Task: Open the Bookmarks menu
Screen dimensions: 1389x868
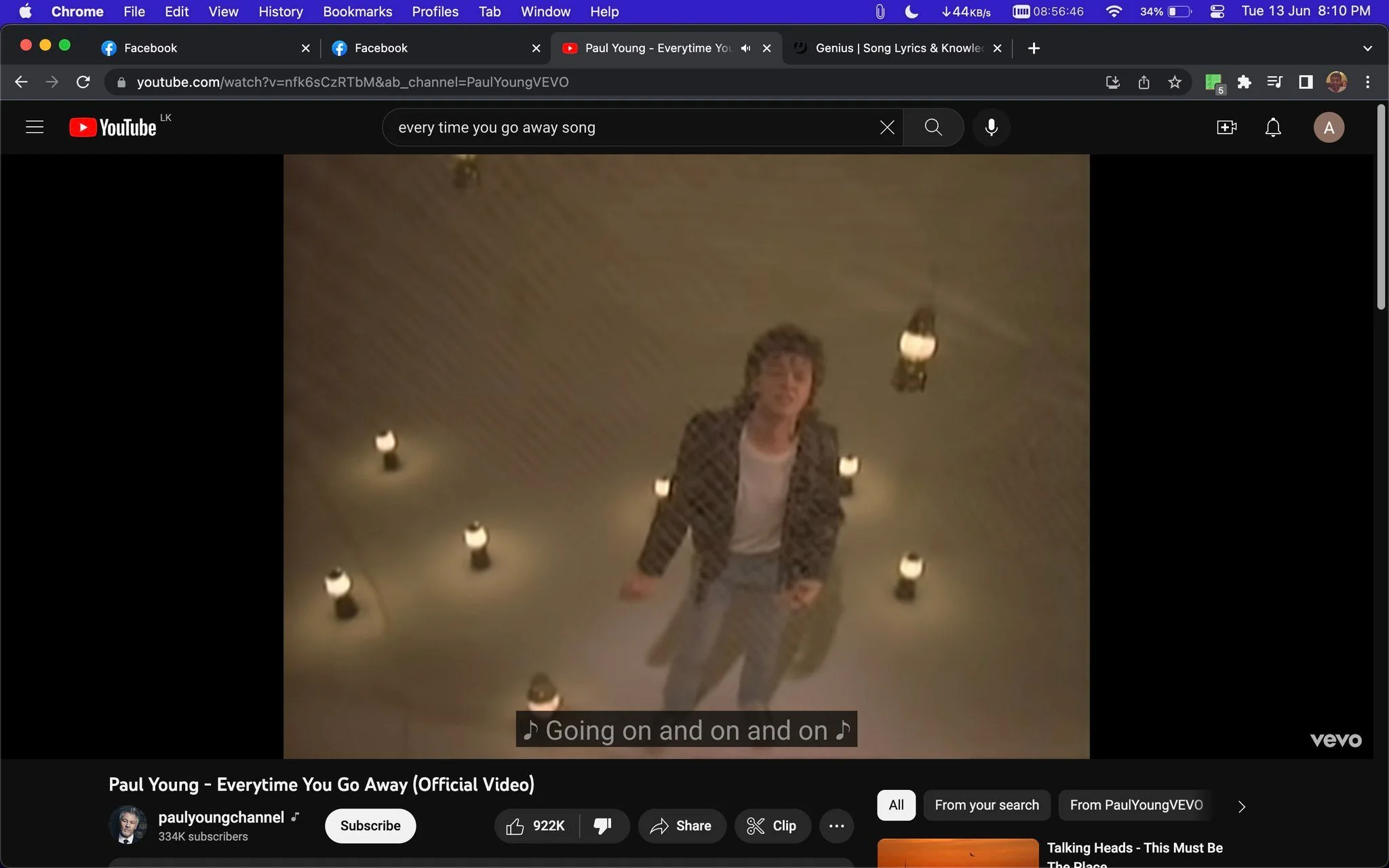Action: (357, 12)
